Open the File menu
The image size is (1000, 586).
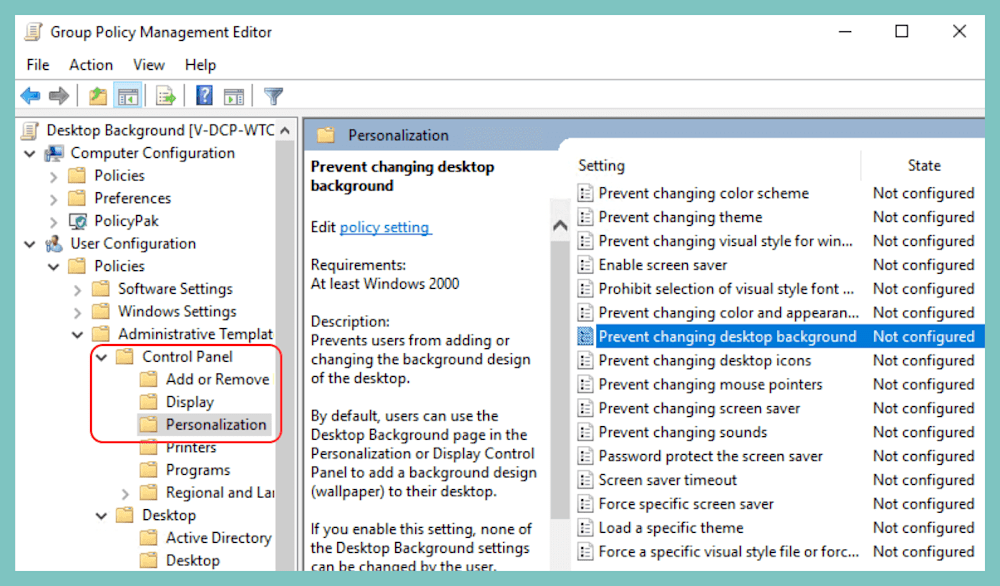coord(37,64)
